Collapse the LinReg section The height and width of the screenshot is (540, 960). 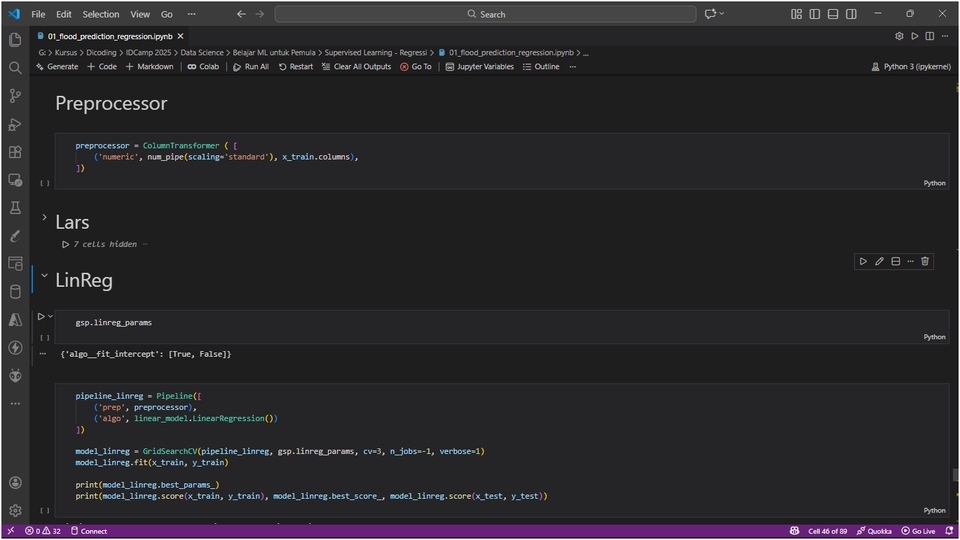coord(44,277)
